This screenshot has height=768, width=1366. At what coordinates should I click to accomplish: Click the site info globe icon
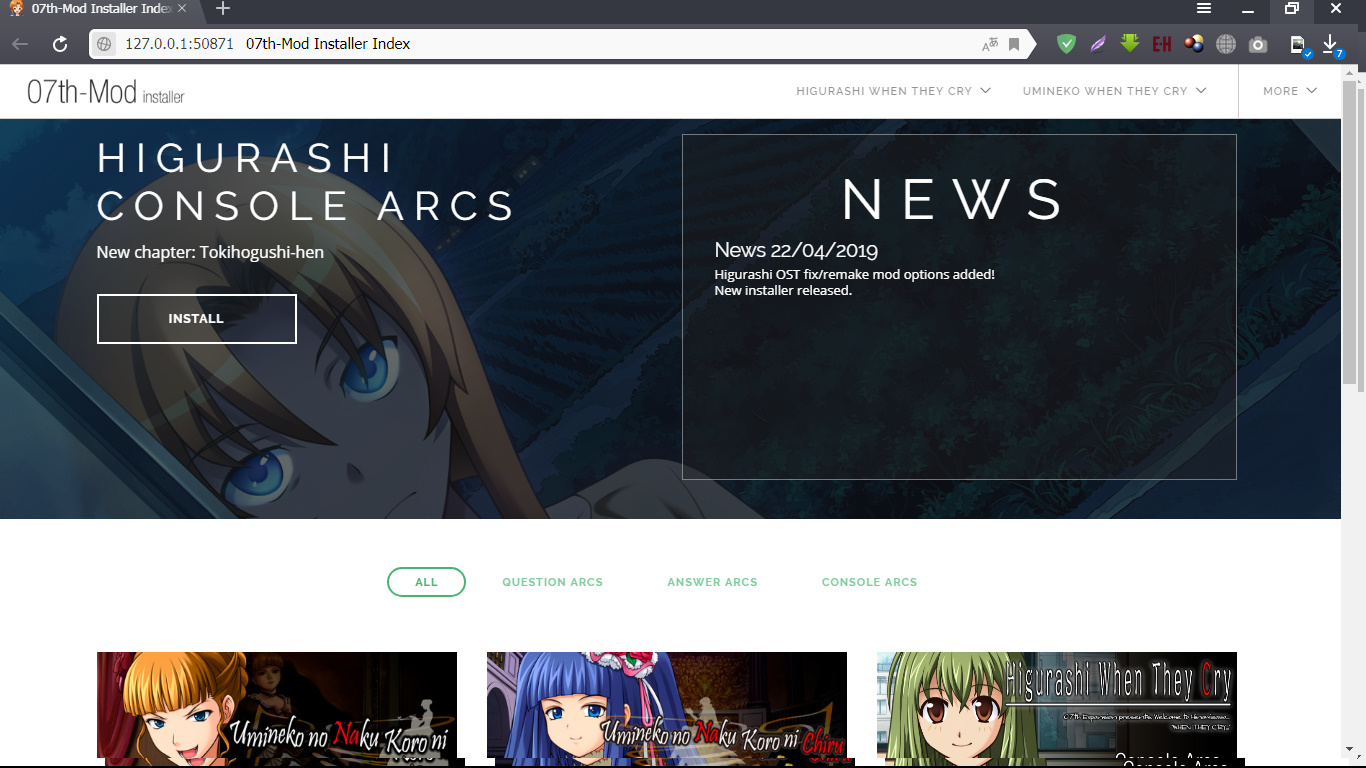[105, 44]
